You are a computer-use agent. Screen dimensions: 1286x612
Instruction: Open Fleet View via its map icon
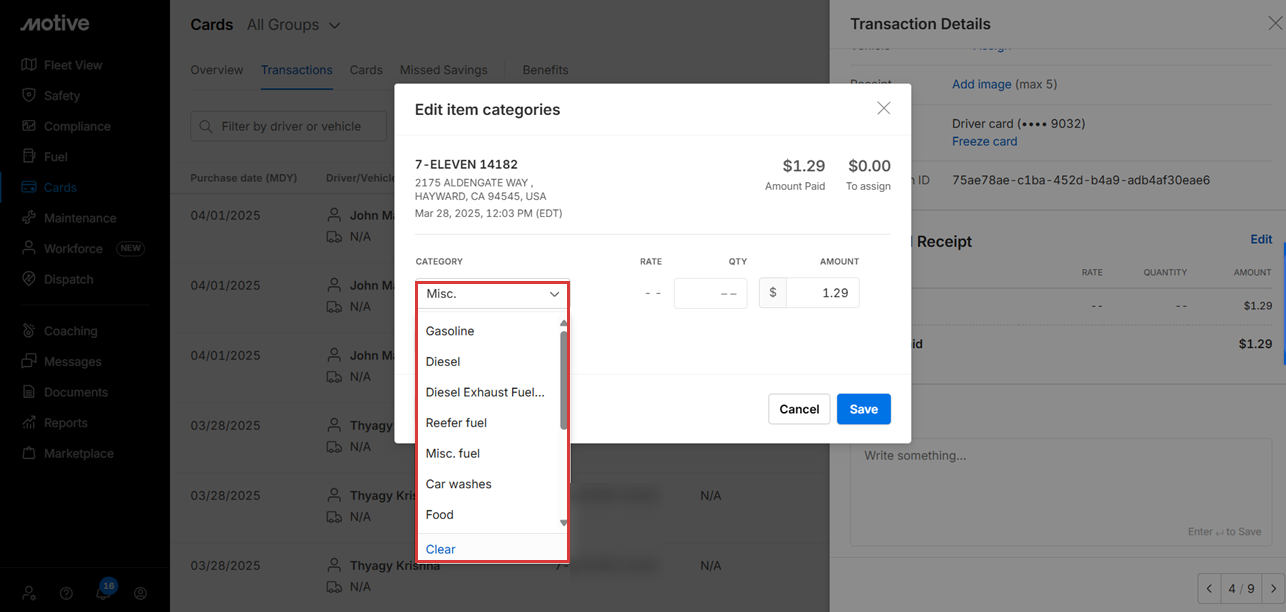(29, 65)
